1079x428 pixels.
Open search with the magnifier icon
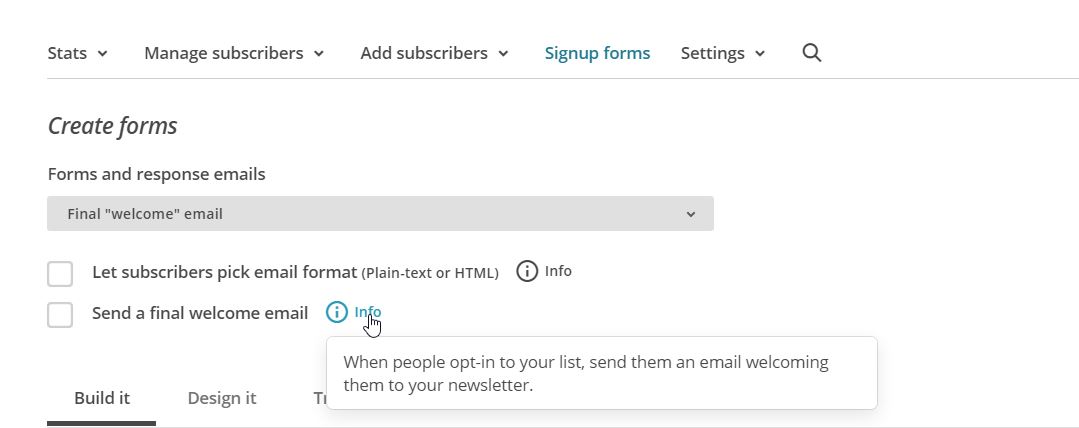click(x=812, y=53)
